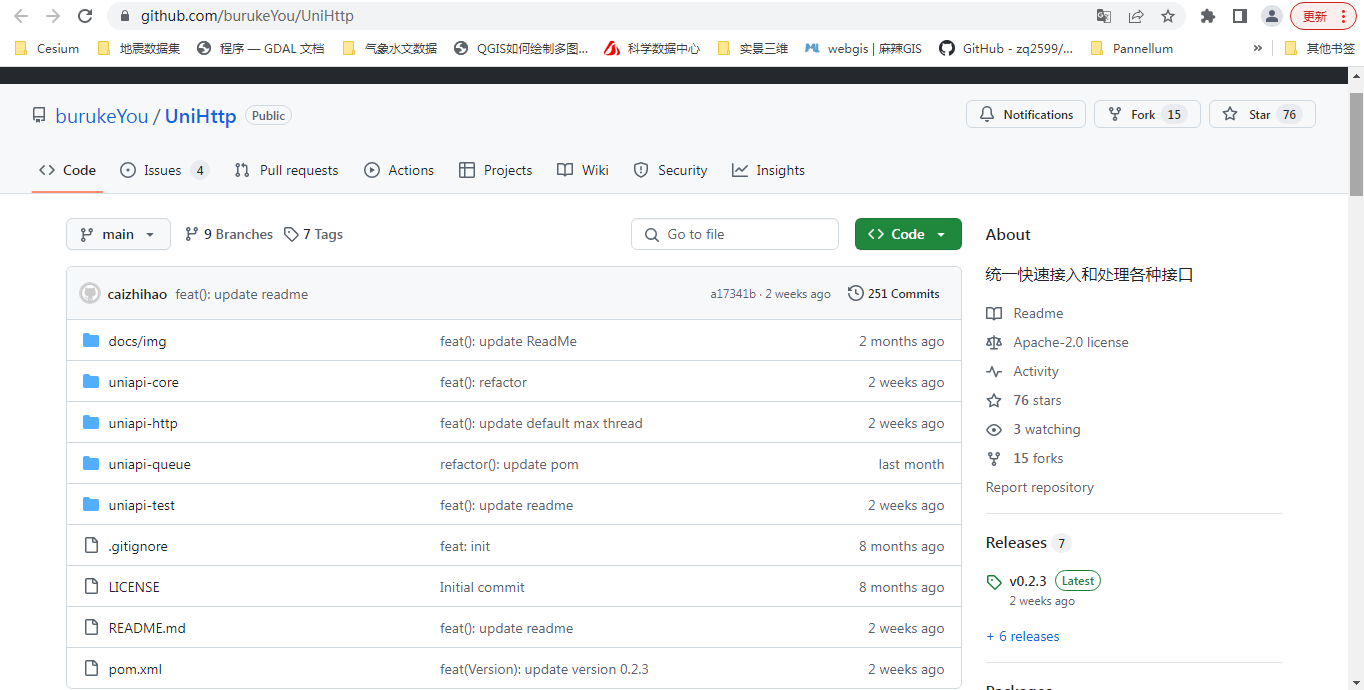
Task: Bookmark this page with the star icon
Action: click(x=1167, y=16)
